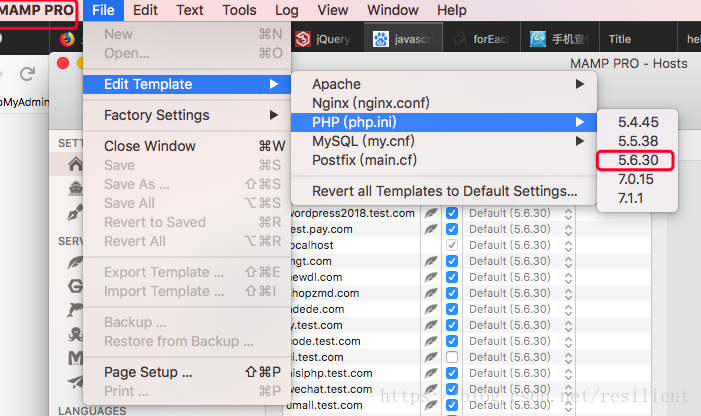The image size is (701, 416).
Task: Uncheck the wordpress2018.test.com host checkbox
Action: click(452, 213)
